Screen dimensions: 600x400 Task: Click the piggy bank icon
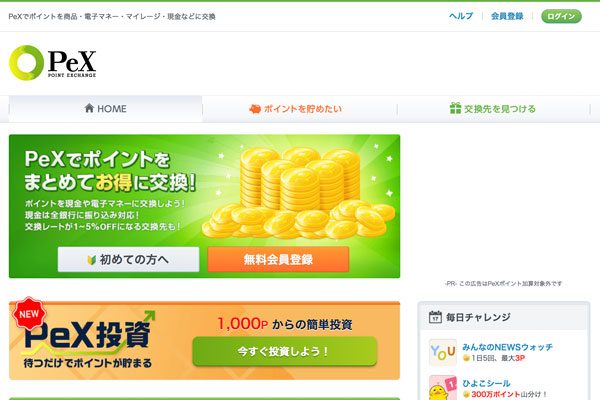255,109
